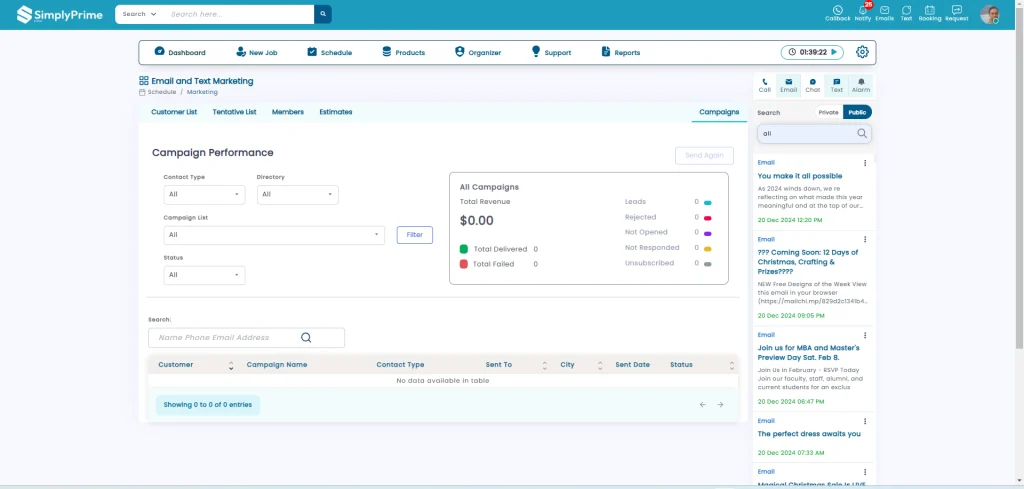
Task: Go to next table page arrow
Action: click(x=720, y=405)
